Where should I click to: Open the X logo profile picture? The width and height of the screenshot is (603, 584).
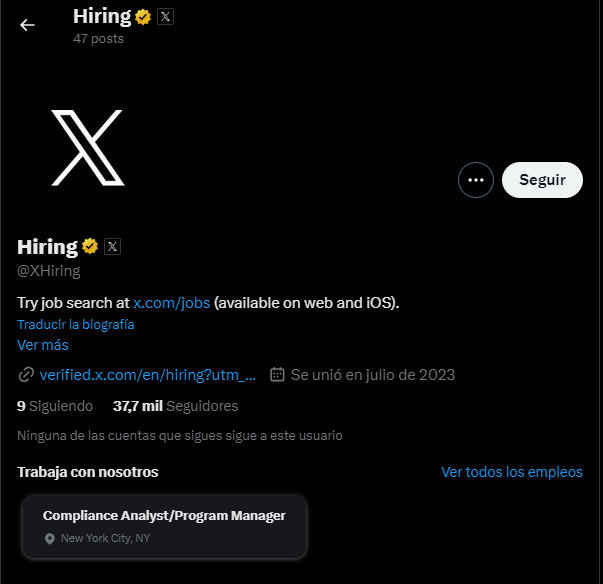tap(87, 148)
